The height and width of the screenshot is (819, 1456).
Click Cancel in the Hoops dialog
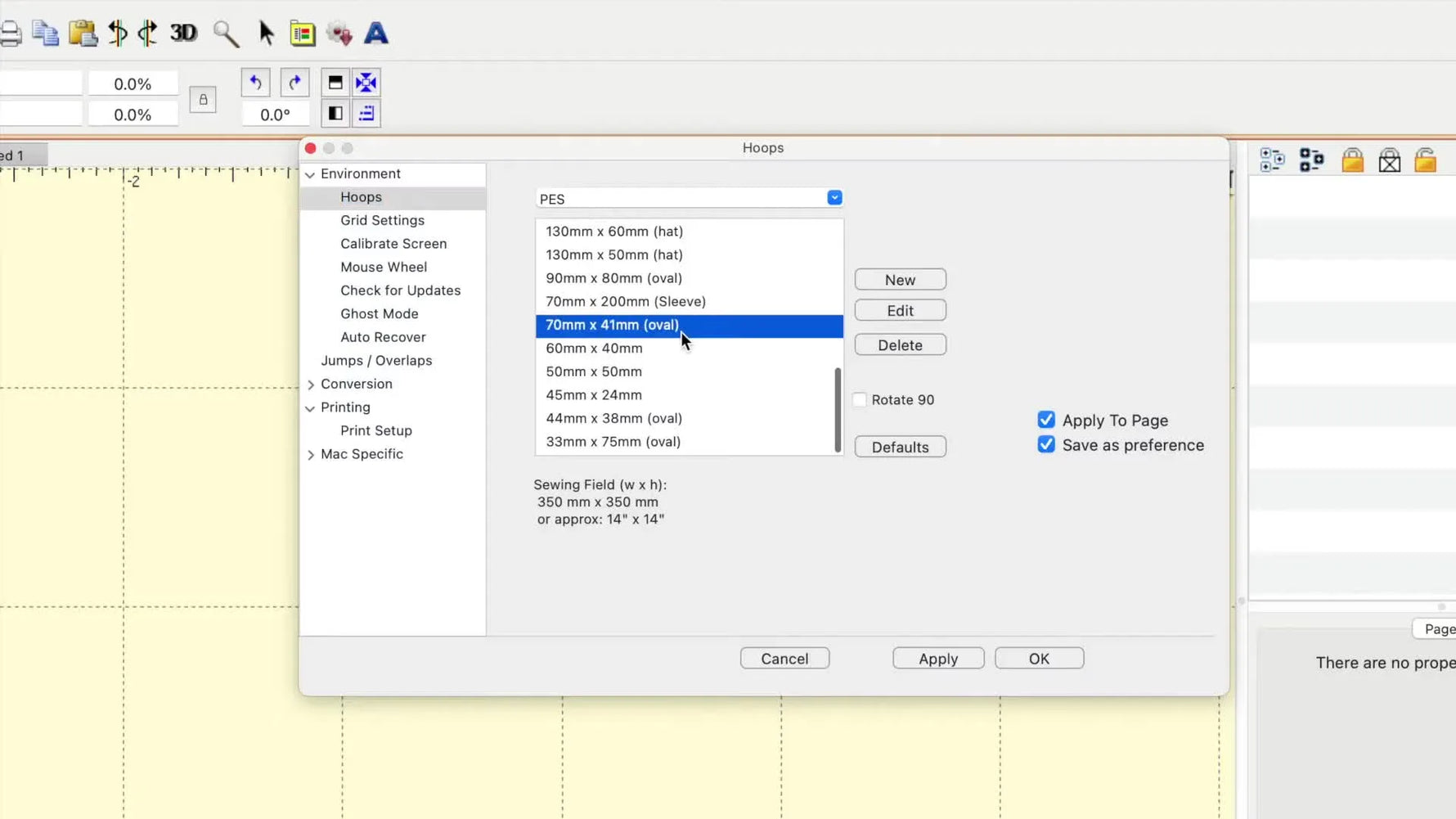tap(784, 659)
